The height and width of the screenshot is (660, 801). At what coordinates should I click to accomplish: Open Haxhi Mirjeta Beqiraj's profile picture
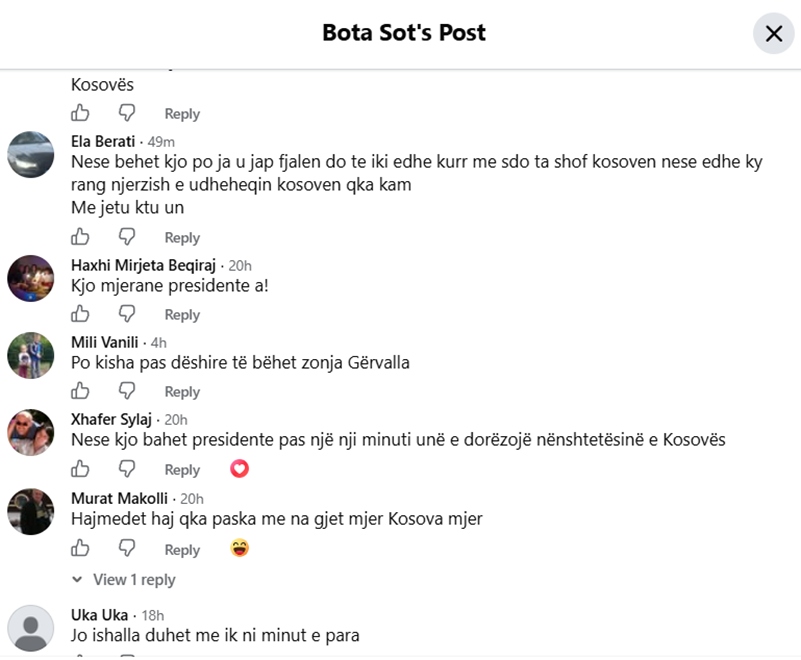click(31, 278)
